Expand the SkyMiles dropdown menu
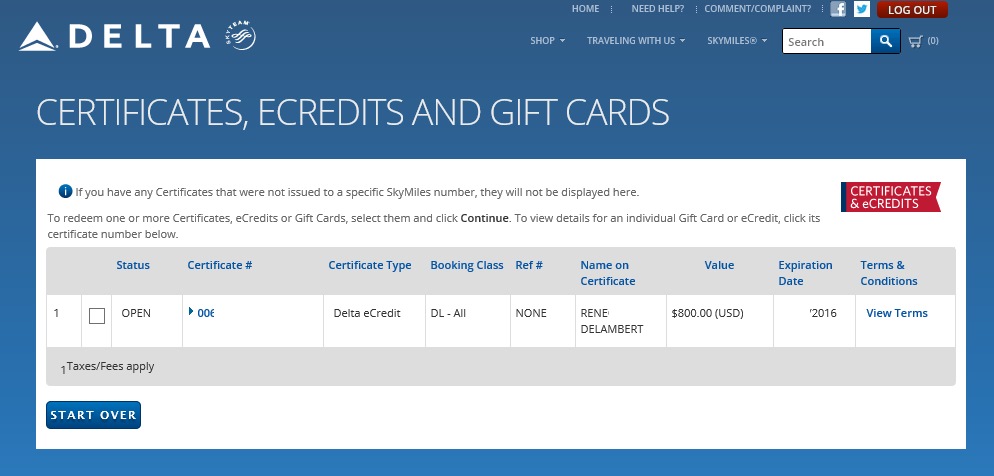The width and height of the screenshot is (994, 476). [x=737, y=41]
